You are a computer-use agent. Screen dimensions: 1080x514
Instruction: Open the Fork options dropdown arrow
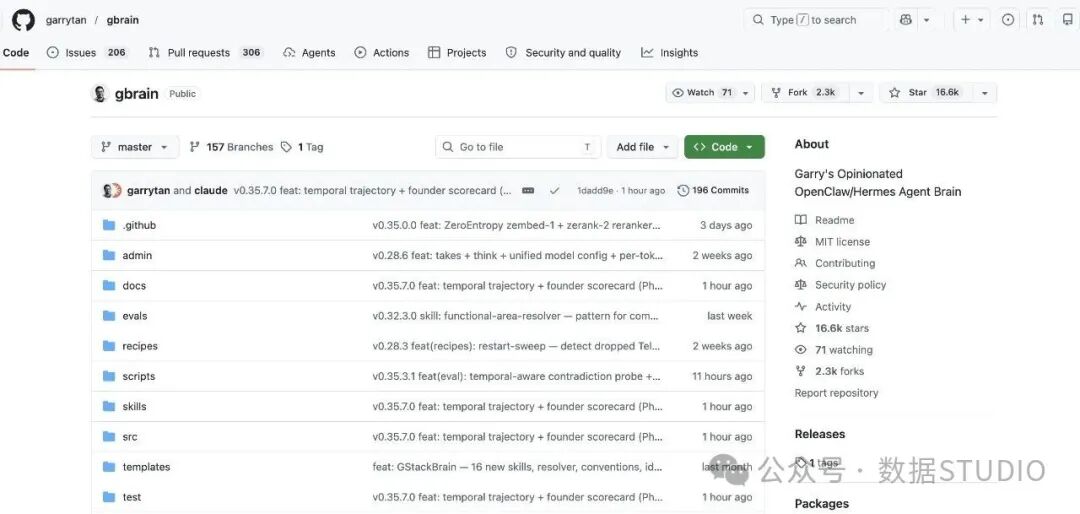pos(860,93)
